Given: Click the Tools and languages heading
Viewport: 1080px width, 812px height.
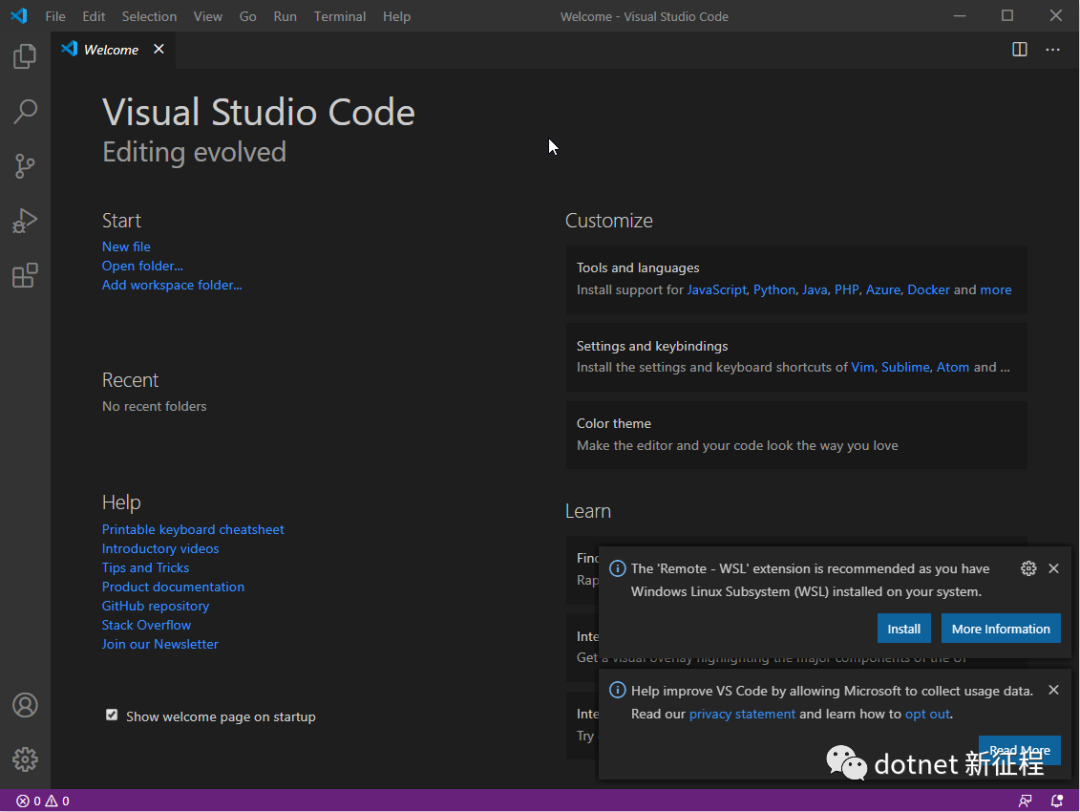Looking at the screenshot, I should (x=638, y=268).
